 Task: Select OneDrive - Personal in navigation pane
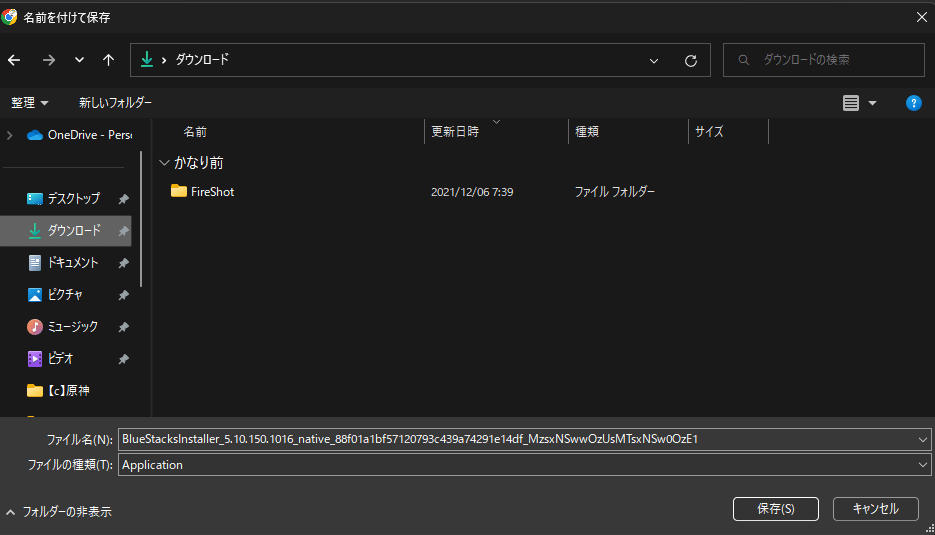(x=79, y=135)
